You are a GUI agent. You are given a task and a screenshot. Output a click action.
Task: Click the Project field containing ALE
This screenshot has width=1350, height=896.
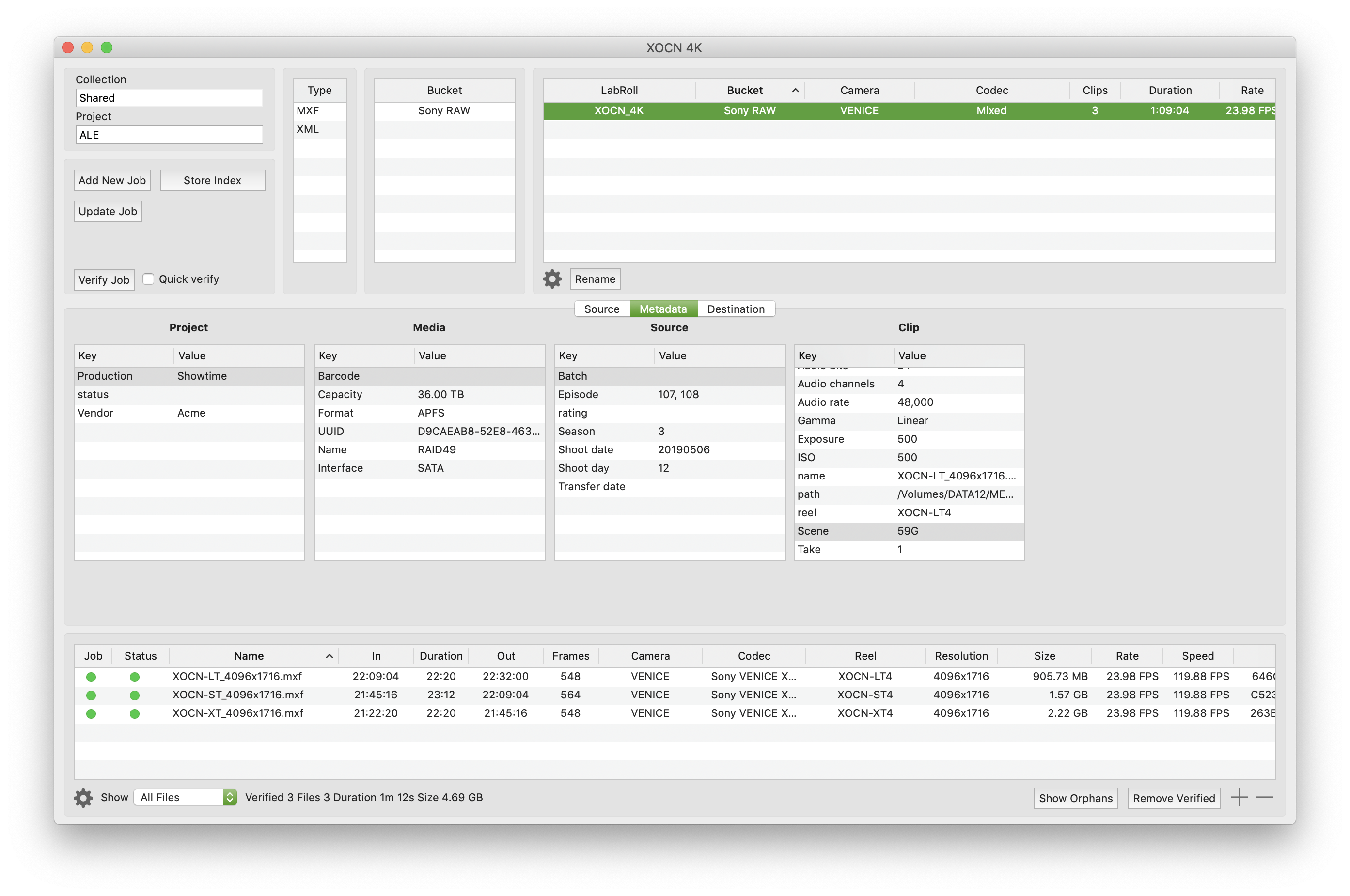(169, 135)
